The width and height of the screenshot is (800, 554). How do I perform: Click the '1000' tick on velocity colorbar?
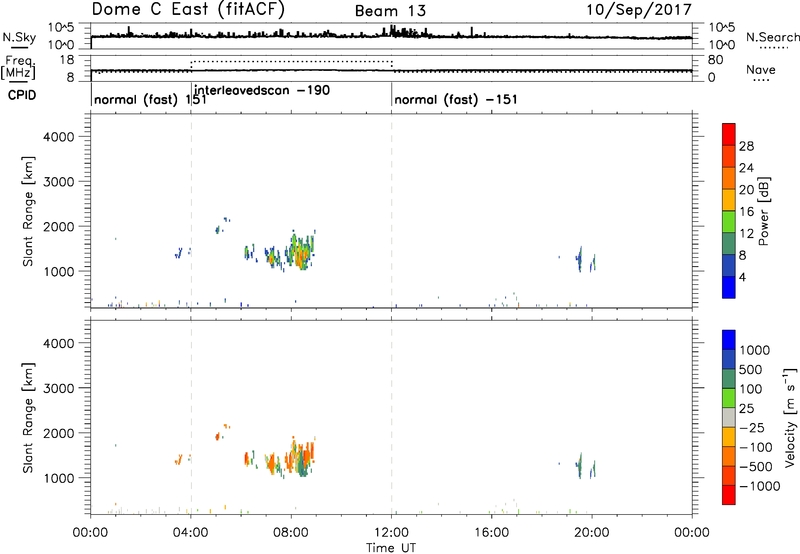tap(754, 350)
